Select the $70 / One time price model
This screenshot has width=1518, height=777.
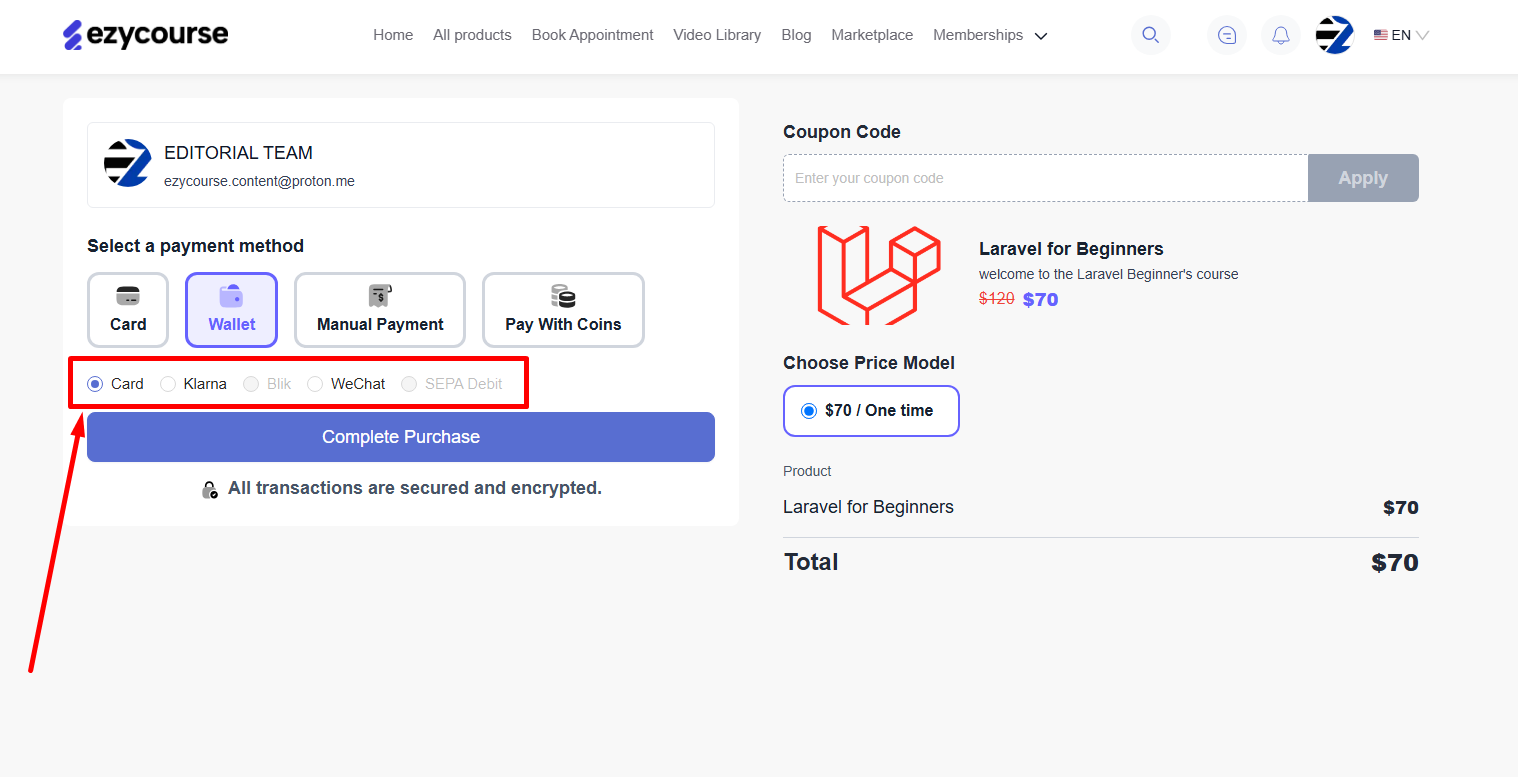tap(871, 411)
